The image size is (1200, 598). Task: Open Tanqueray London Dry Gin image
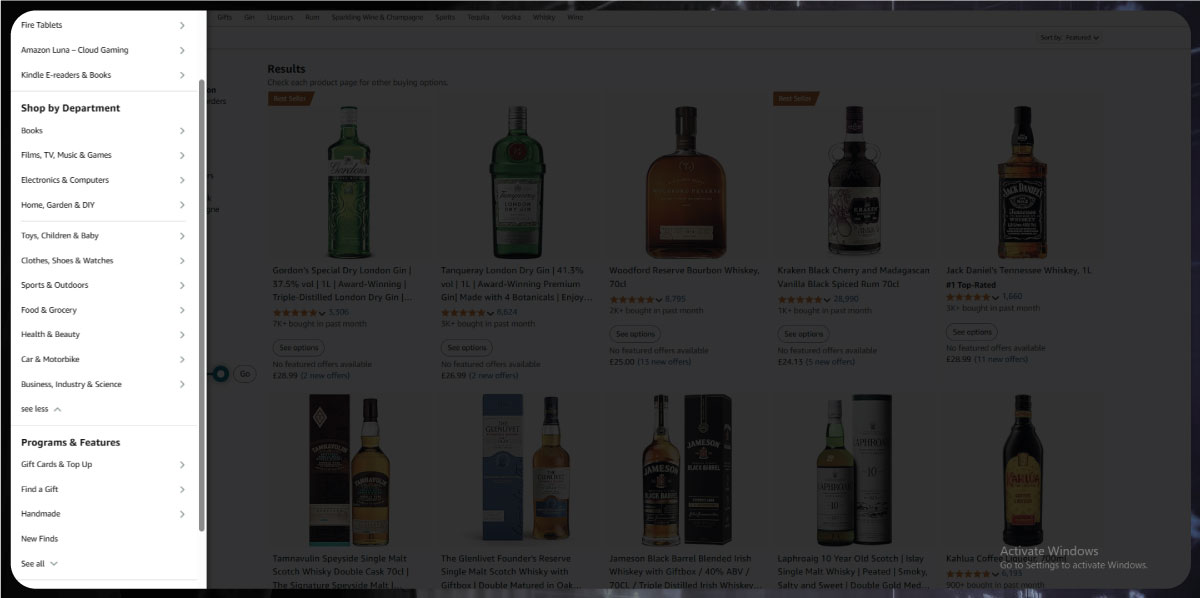pyautogui.click(x=516, y=181)
